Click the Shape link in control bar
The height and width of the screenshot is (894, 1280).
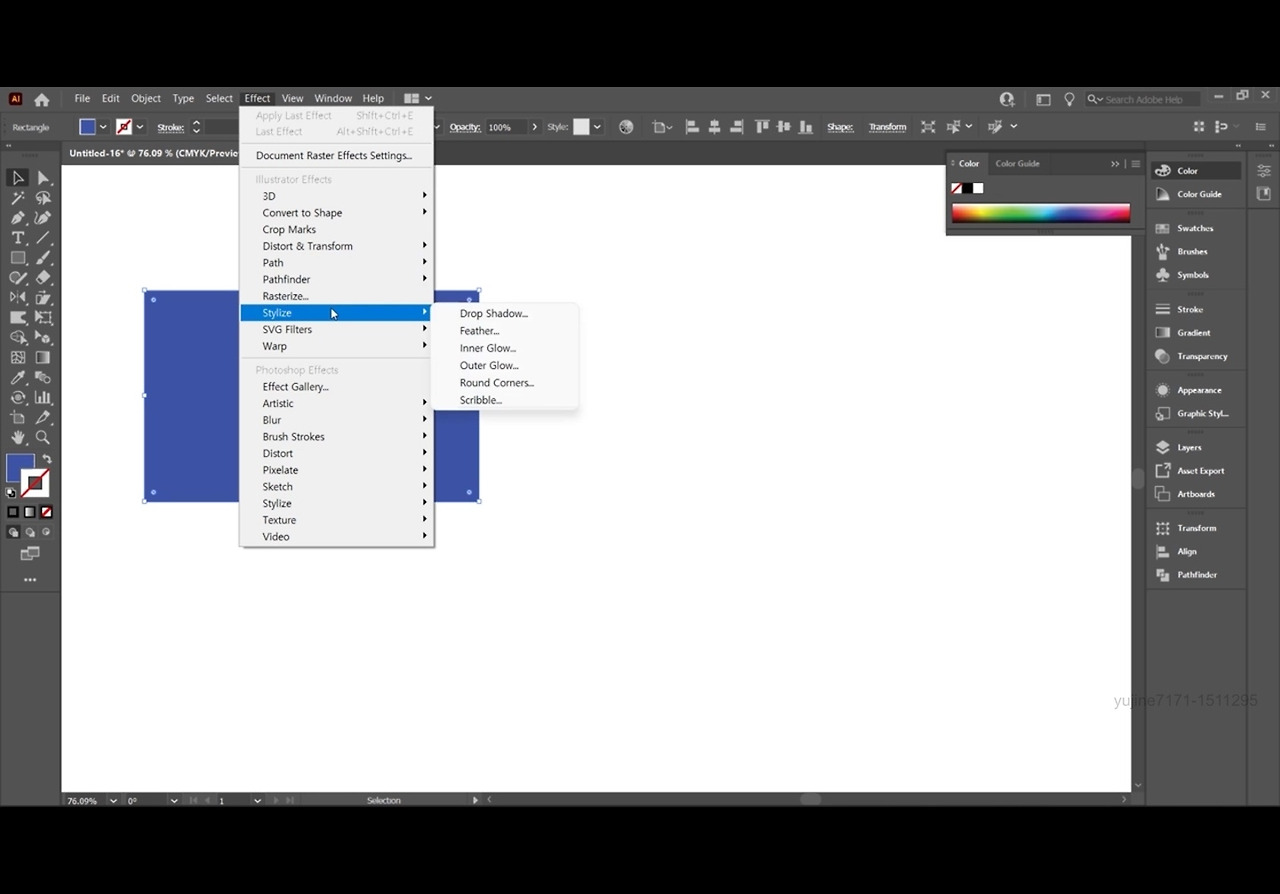840,127
